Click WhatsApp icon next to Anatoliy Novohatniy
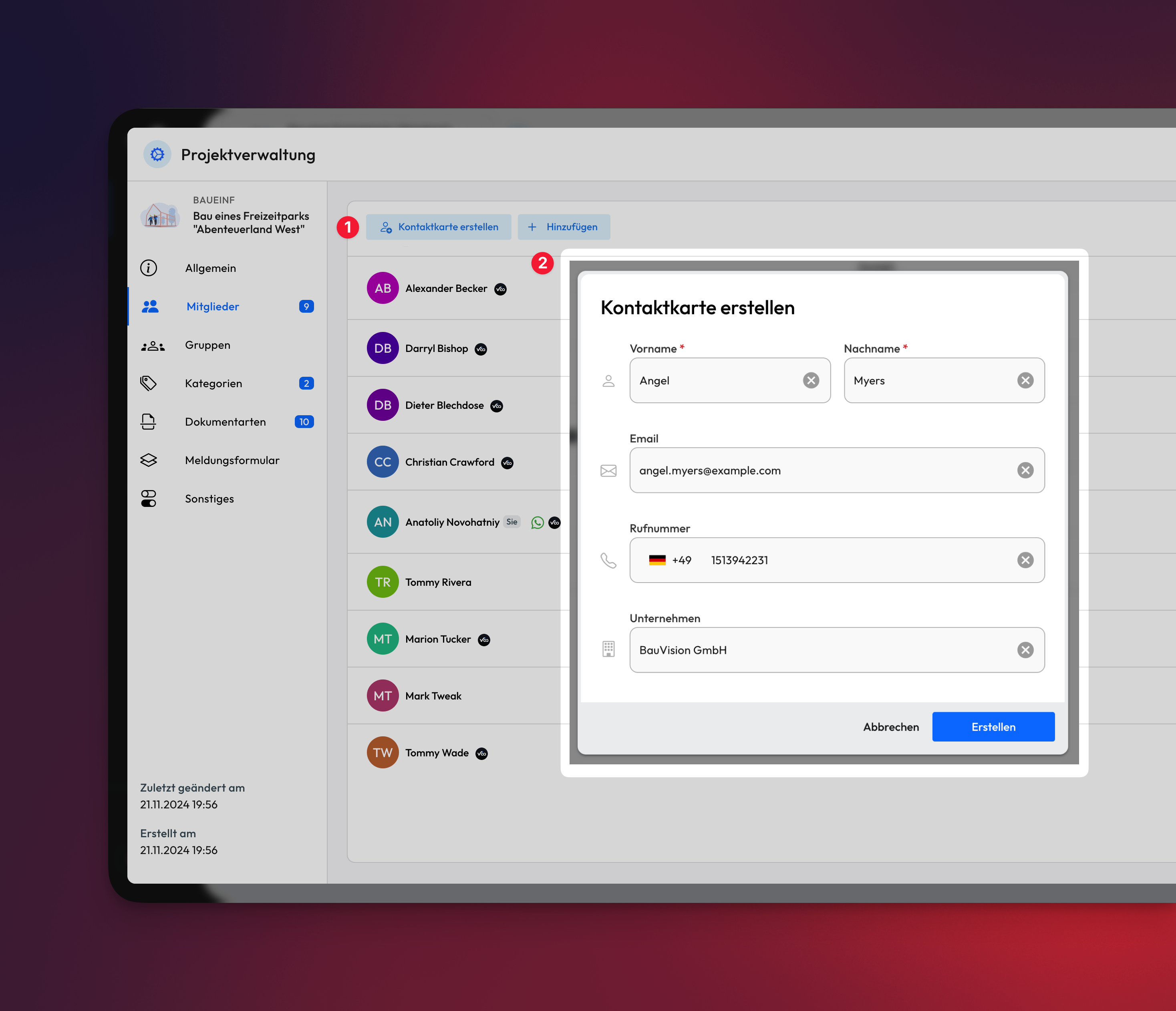The height and width of the screenshot is (1011, 1176). pos(537,523)
